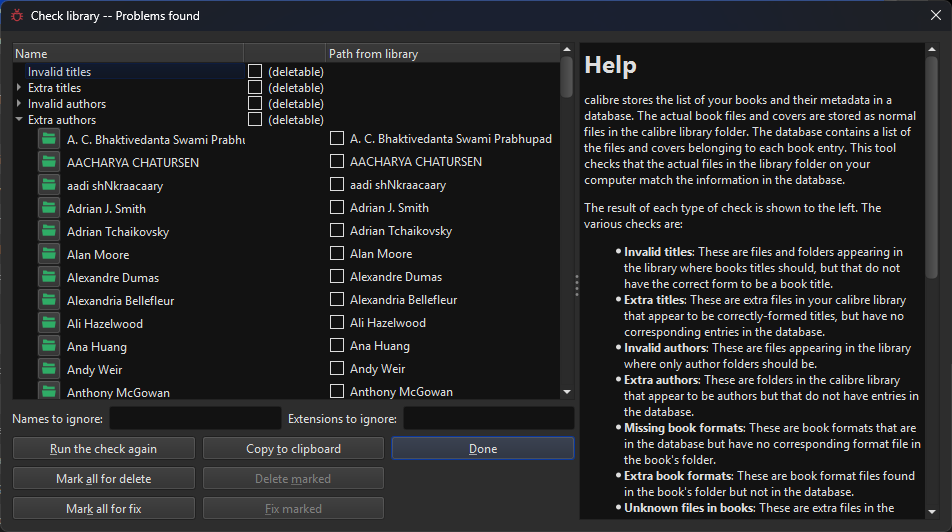
Task: Focus the Extensions to ignore field
Action: point(489,418)
